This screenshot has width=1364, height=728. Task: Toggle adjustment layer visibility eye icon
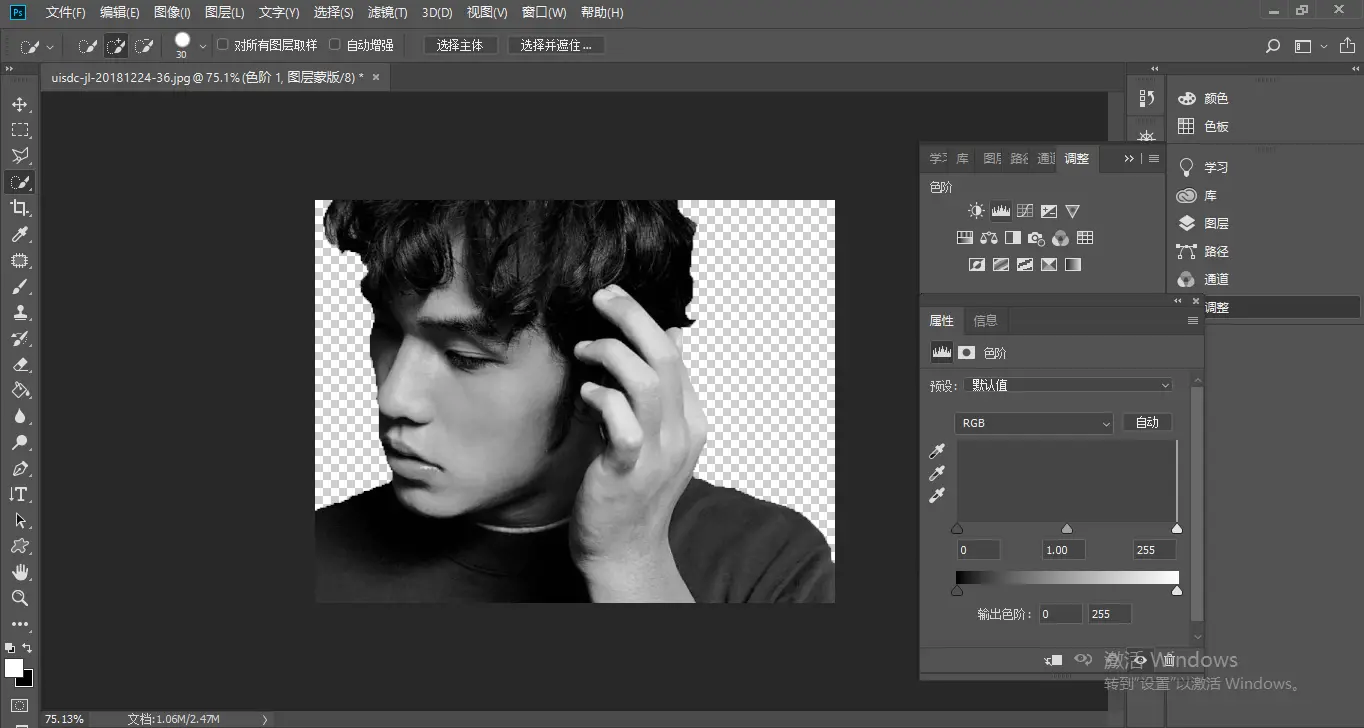pos(1139,660)
